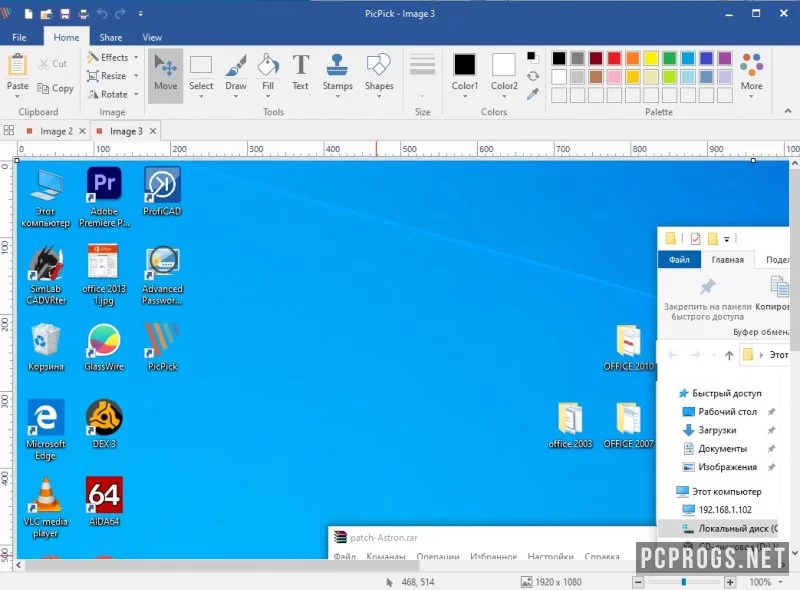Expand the Color2 dropdown arrow
The width and height of the screenshot is (800, 590).
[504, 96]
